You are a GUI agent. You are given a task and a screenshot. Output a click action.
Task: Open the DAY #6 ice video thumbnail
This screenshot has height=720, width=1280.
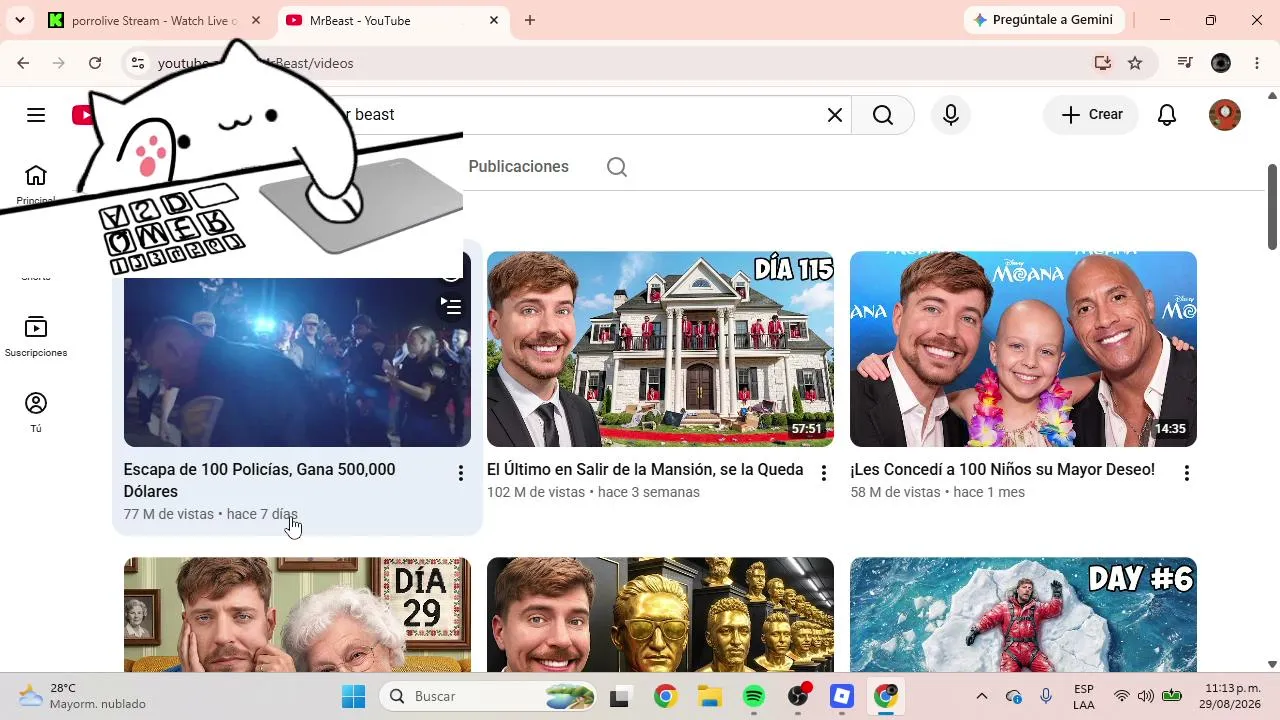[1023, 615]
